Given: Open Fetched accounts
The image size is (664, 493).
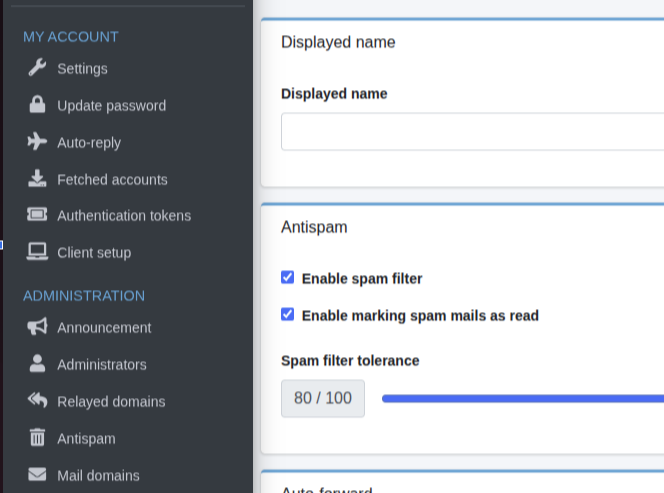Looking at the screenshot, I should (112, 180).
